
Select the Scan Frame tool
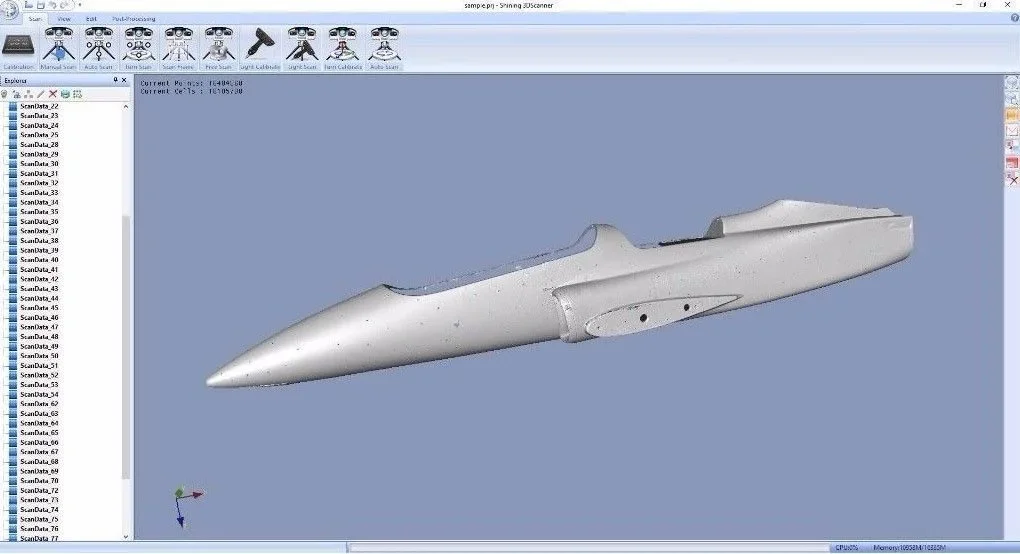point(178,48)
